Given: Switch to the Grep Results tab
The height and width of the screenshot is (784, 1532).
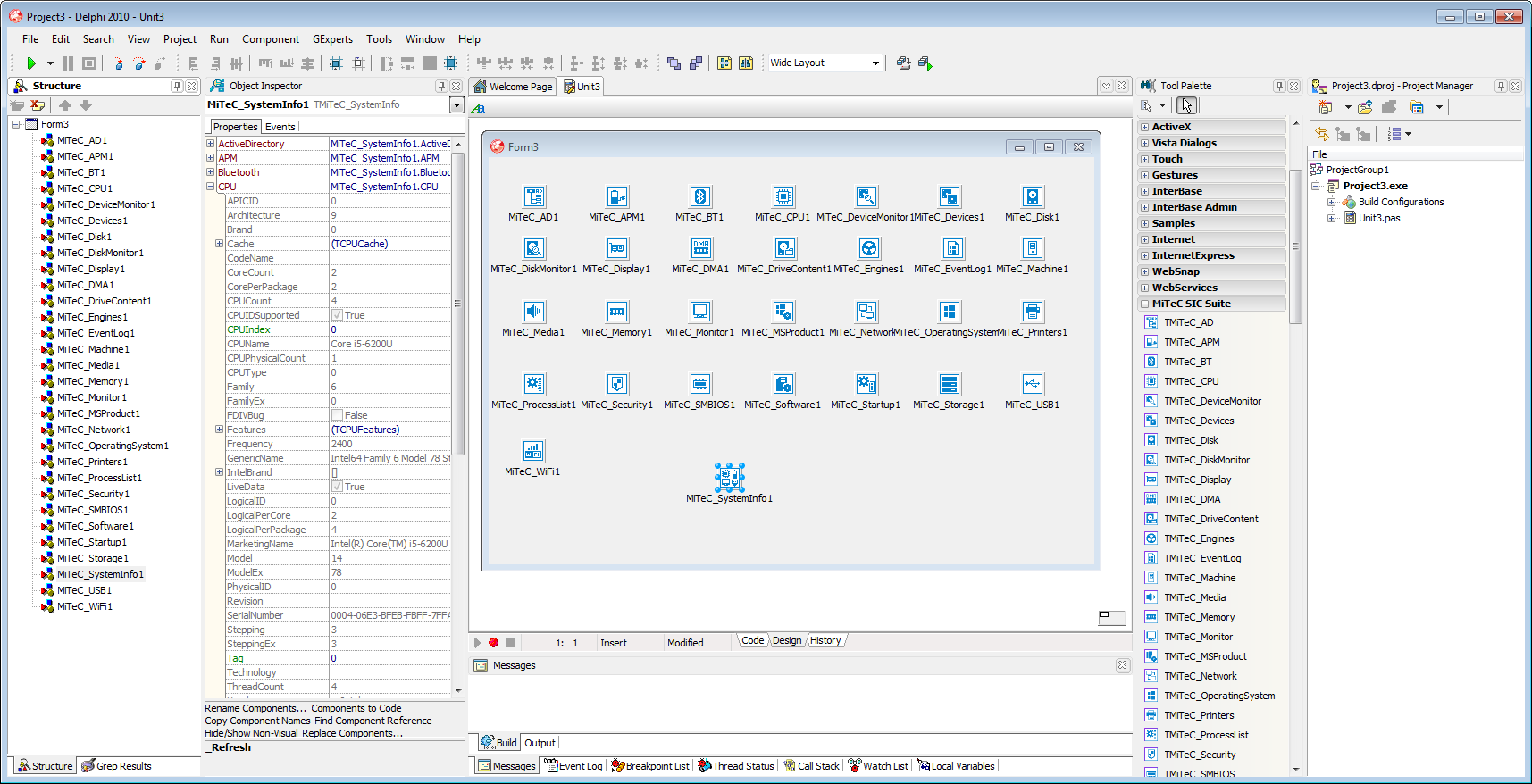Looking at the screenshot, I should pos(116,766).
